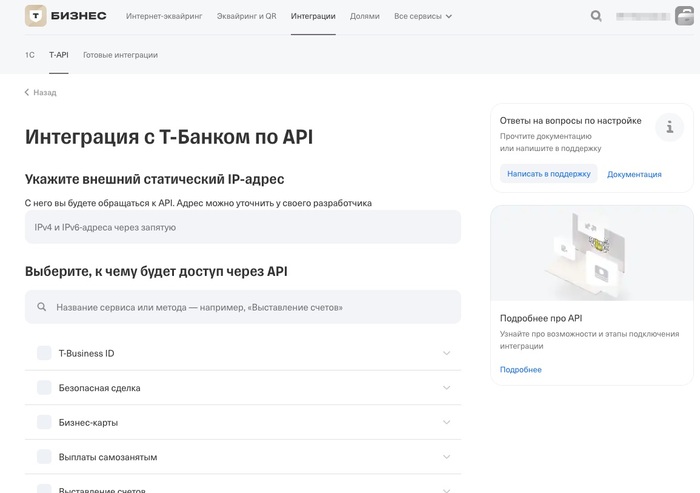Follow the Подробнее link
This screenshot has width=700, height=493.
(x=521, y=369)
